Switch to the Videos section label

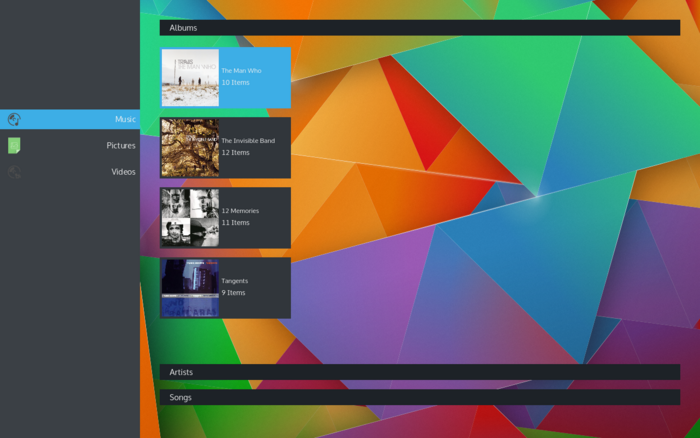pos(123,172)
